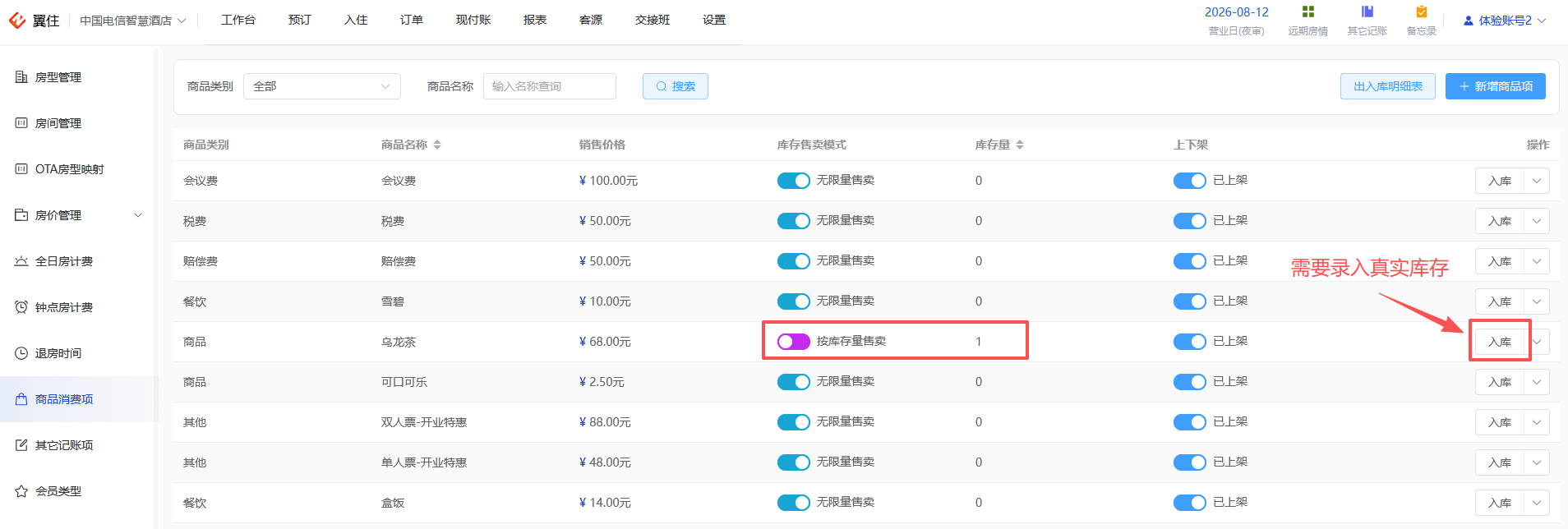This screenshot has height=529, width=1568.
Task: Expand the 房价管理 sidebar chevron
Action: click(138, 215)
